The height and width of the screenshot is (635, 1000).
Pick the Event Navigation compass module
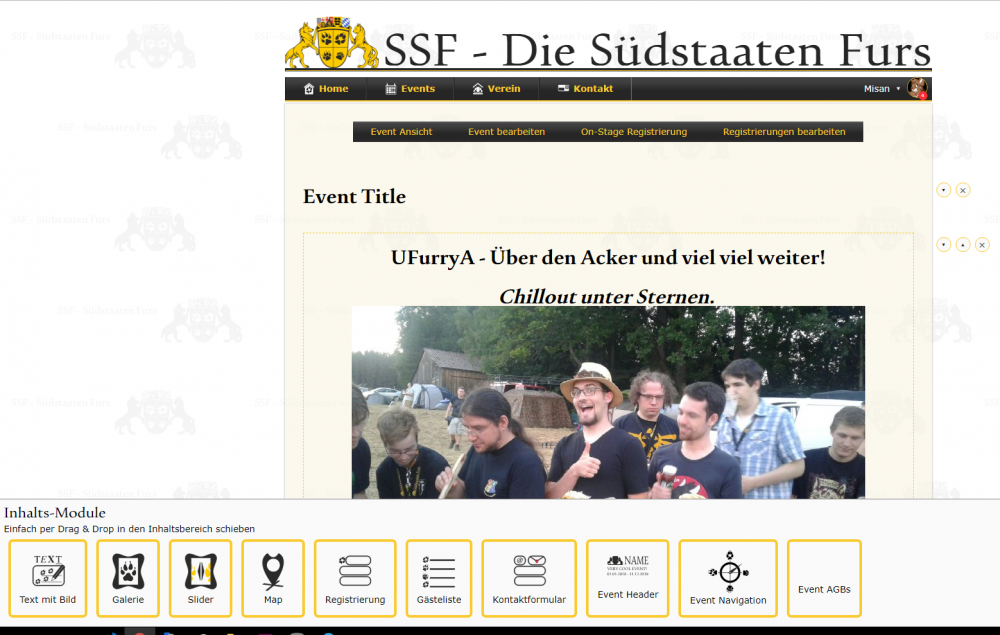point(728,578)
